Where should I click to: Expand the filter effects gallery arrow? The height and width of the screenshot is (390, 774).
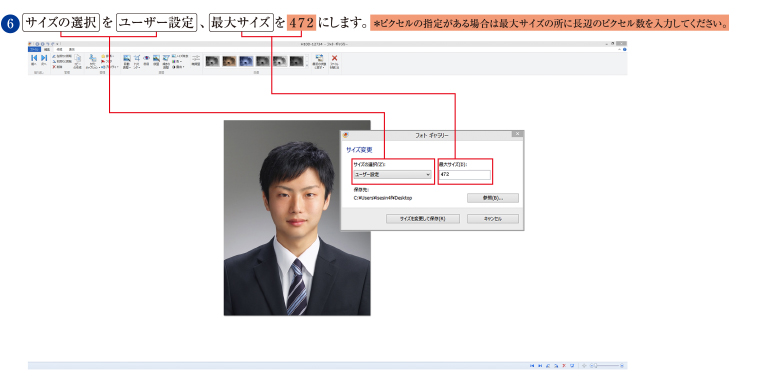pyautogui.click(x=307, y=65)
